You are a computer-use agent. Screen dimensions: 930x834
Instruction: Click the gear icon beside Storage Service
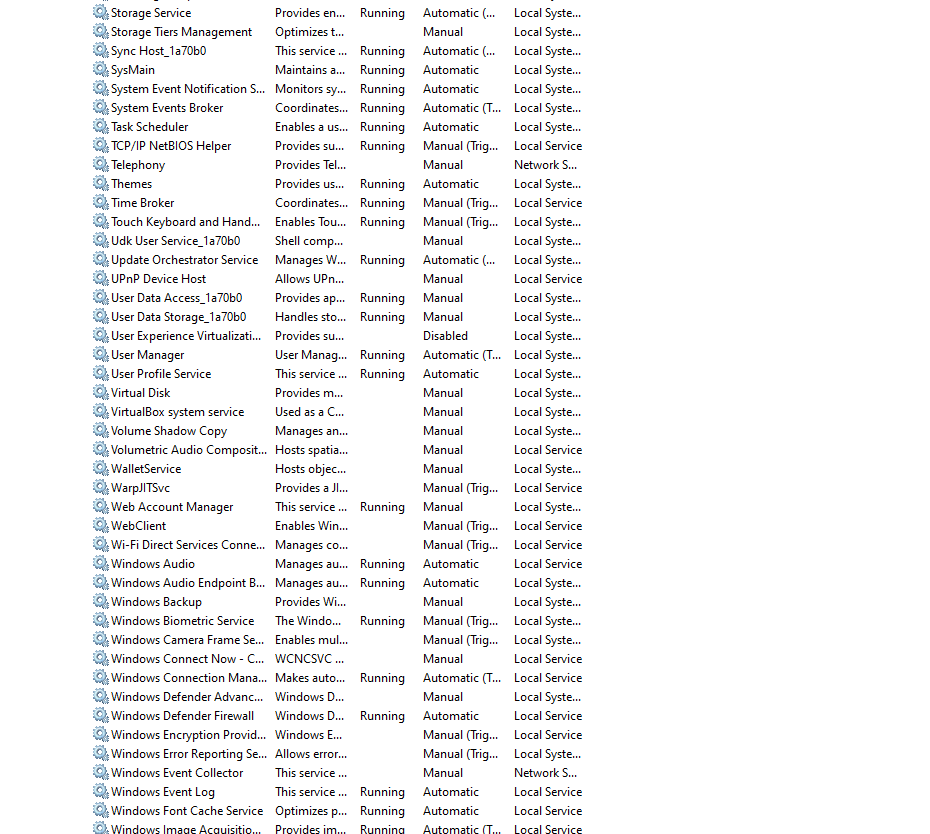101,12
